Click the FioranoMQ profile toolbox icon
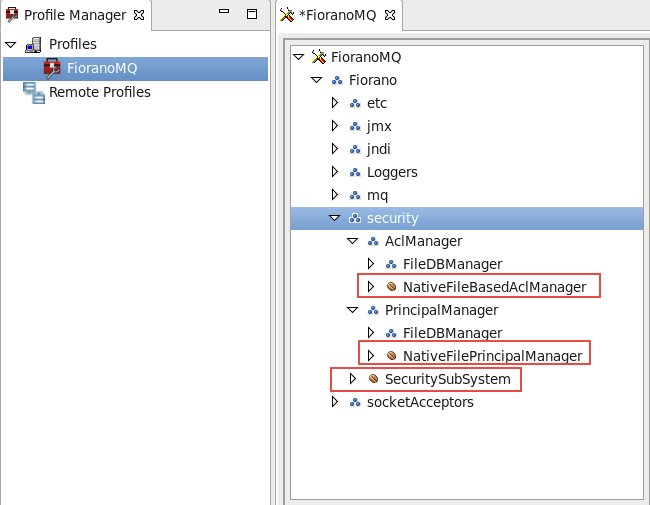The image size is (650, 505). click(x=52, y=69)
